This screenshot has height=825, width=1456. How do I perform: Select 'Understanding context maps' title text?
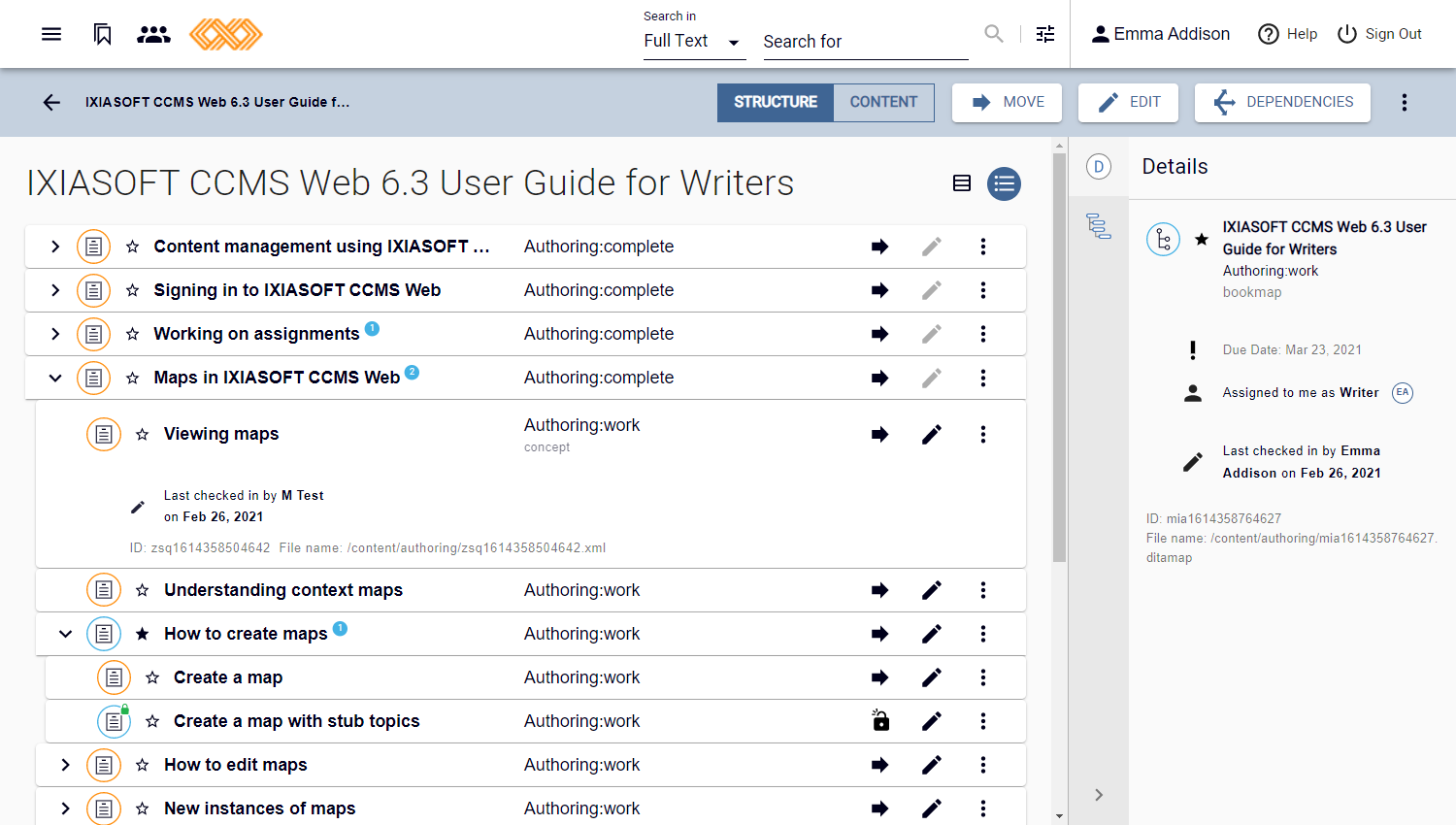pos(283,590)
